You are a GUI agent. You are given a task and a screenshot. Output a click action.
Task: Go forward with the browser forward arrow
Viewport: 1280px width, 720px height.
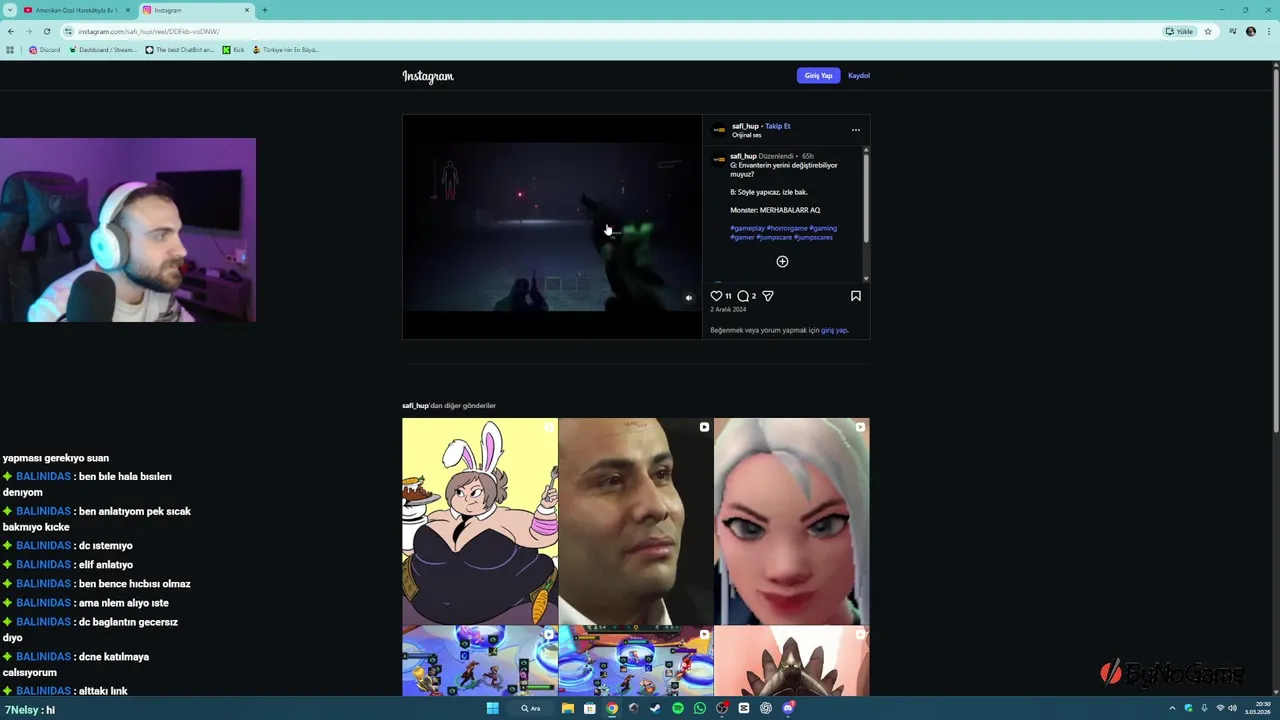coord(28,31)
